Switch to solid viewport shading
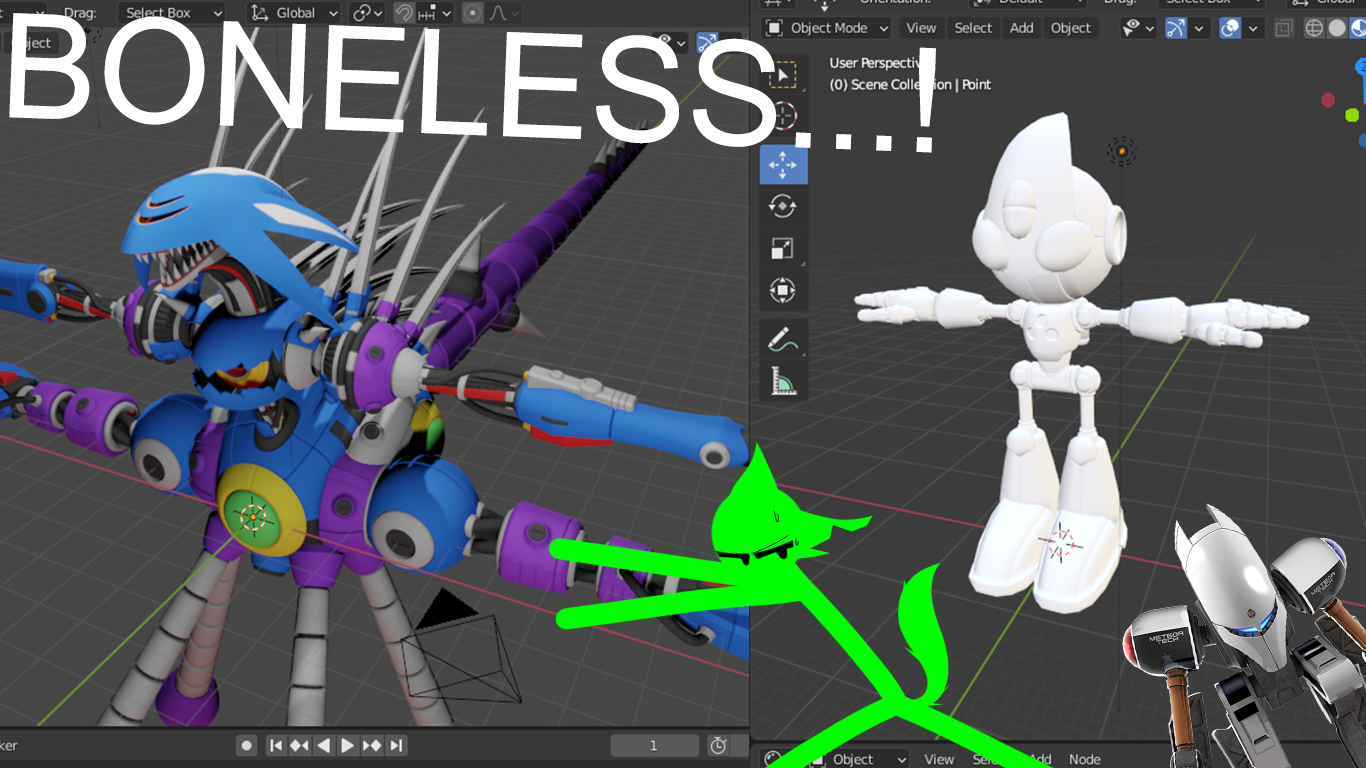The width and height of the screenshot is (1366, 768). click(1337, 28)
